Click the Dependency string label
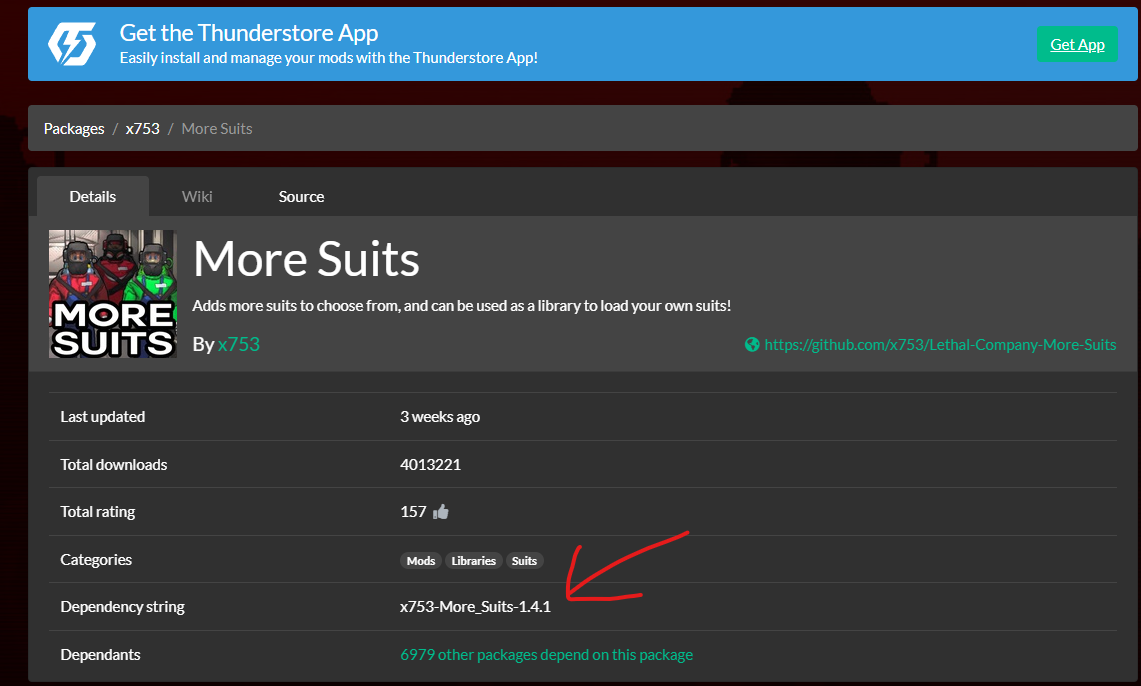This screenshot has height=686, width=1141. [x=122, y=607]
